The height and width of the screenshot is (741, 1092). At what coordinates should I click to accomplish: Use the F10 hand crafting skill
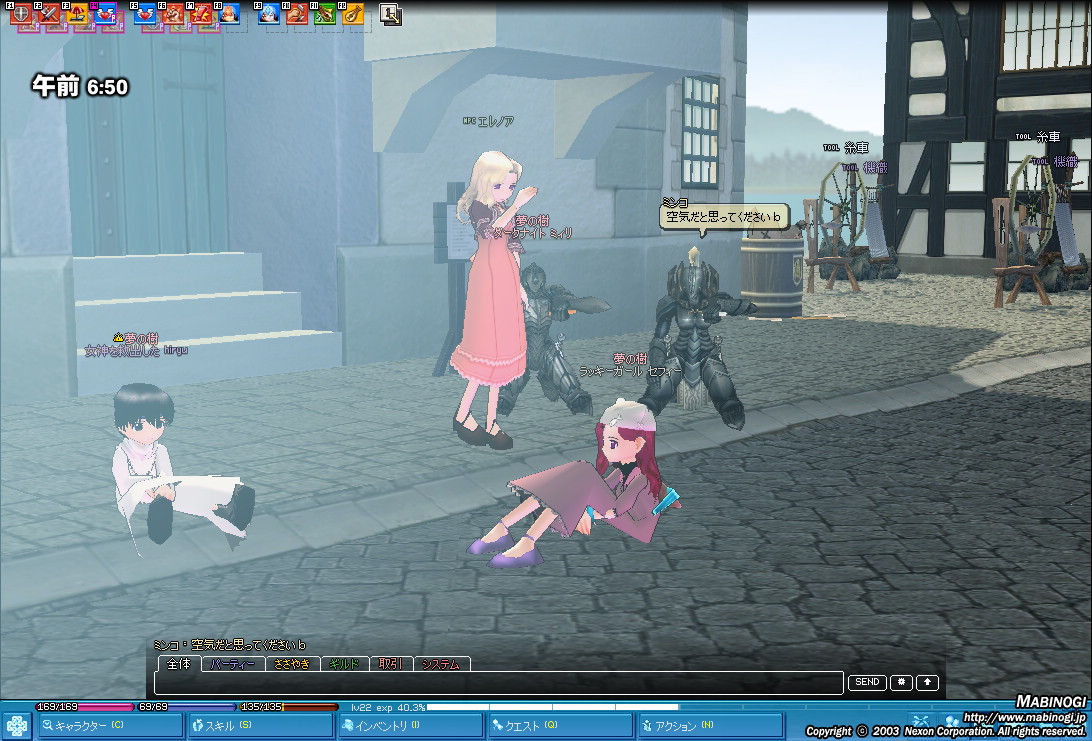point(297,13)
